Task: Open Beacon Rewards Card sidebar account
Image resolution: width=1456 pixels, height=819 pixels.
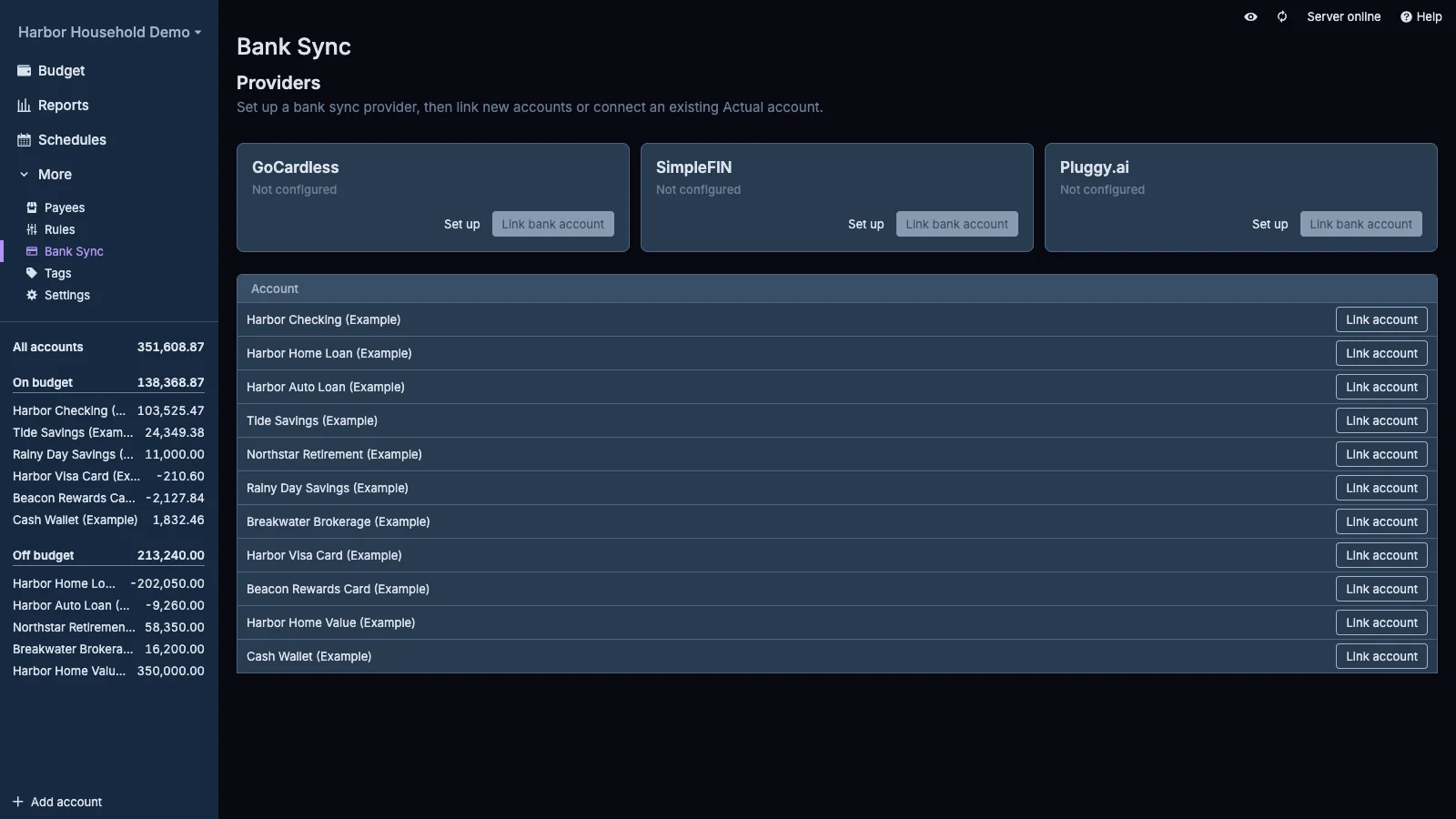Action: tap(108, 498)
